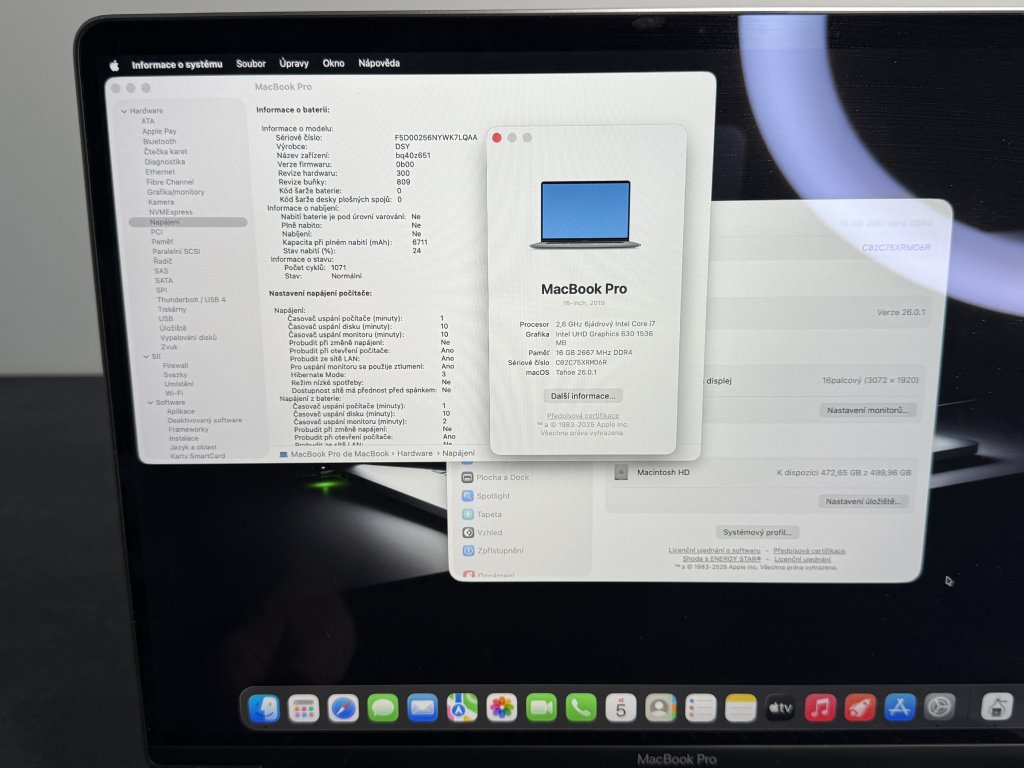Select Wi-Fi under Síť
Image resolution: width=1024 pixels, height=768 pixels.
tap(174, 393)
